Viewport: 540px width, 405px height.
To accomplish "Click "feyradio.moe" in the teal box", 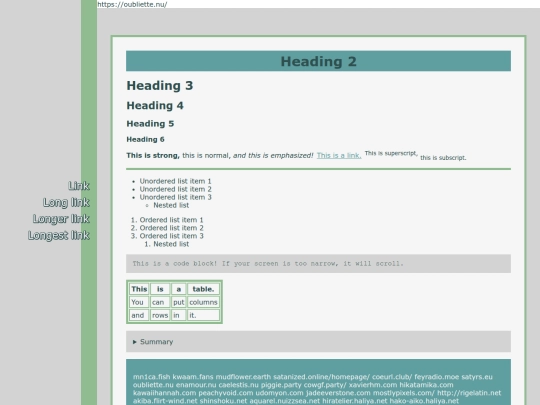I will click(x=437, y=377).
